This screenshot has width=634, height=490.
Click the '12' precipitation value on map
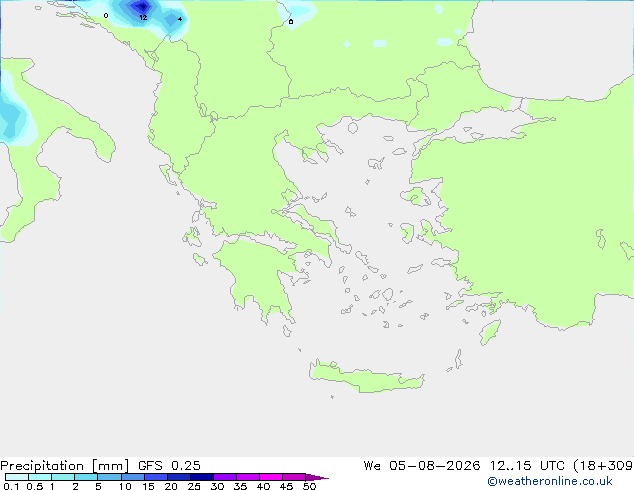[x=143, y=17]
